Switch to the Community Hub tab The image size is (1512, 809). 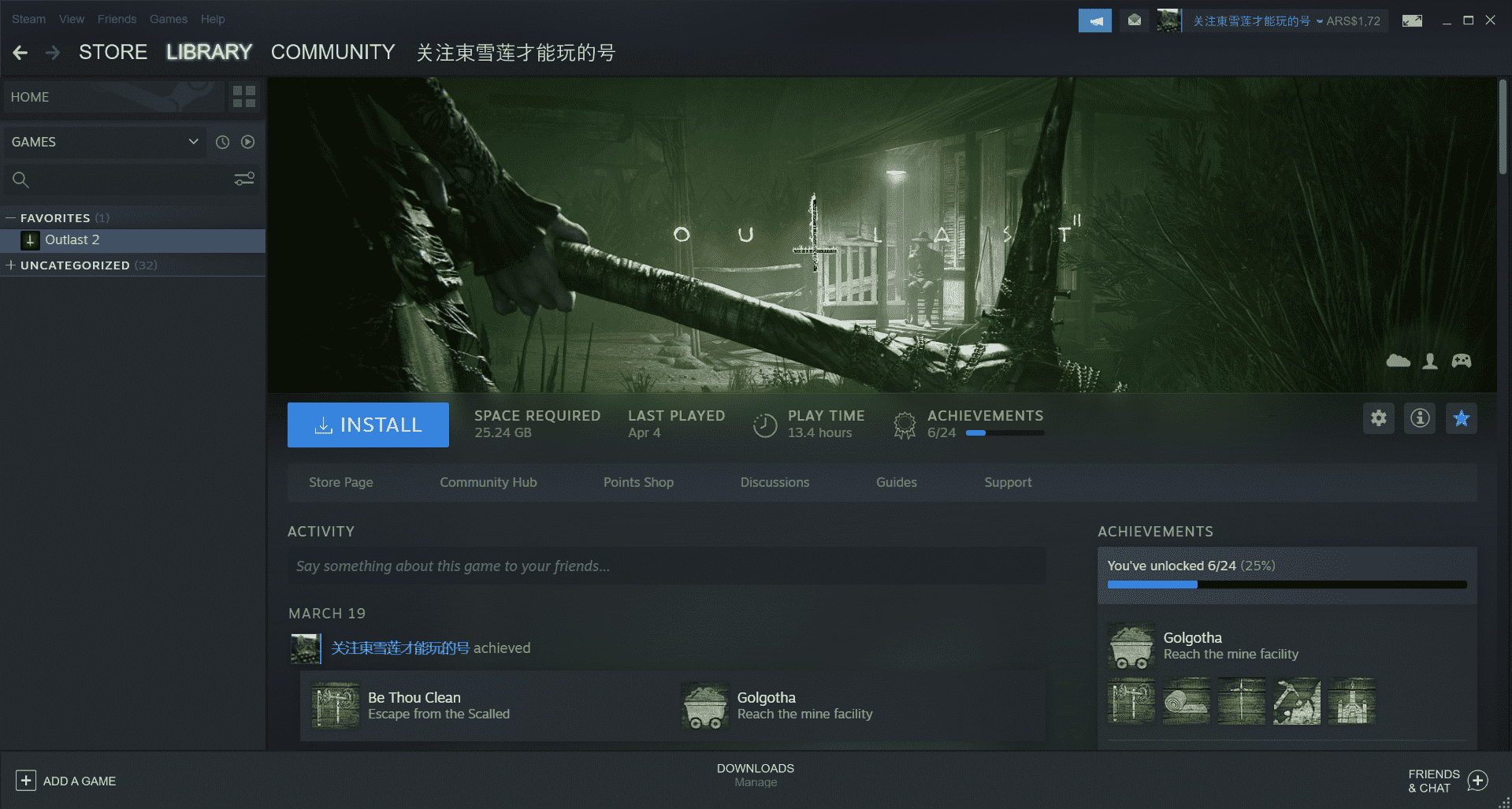[x=488, y=482]
